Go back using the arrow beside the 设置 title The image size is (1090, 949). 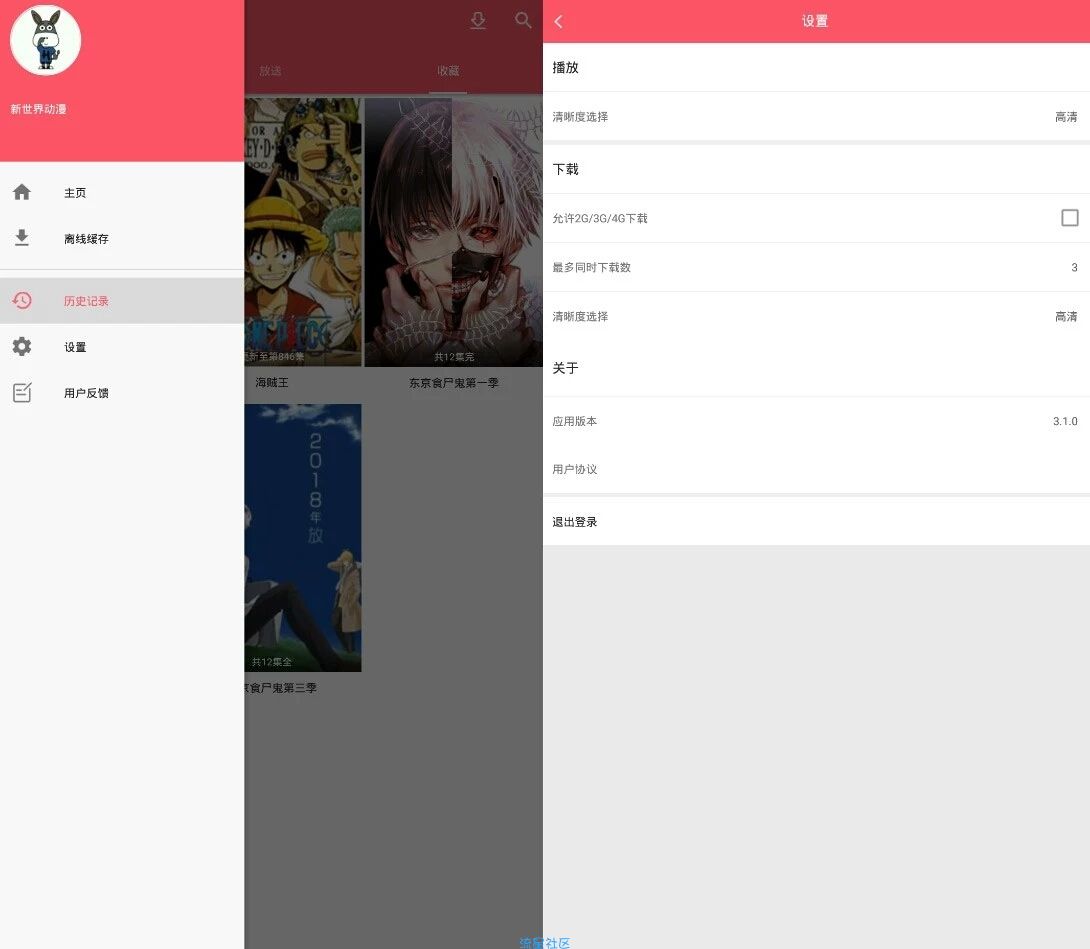558,22
